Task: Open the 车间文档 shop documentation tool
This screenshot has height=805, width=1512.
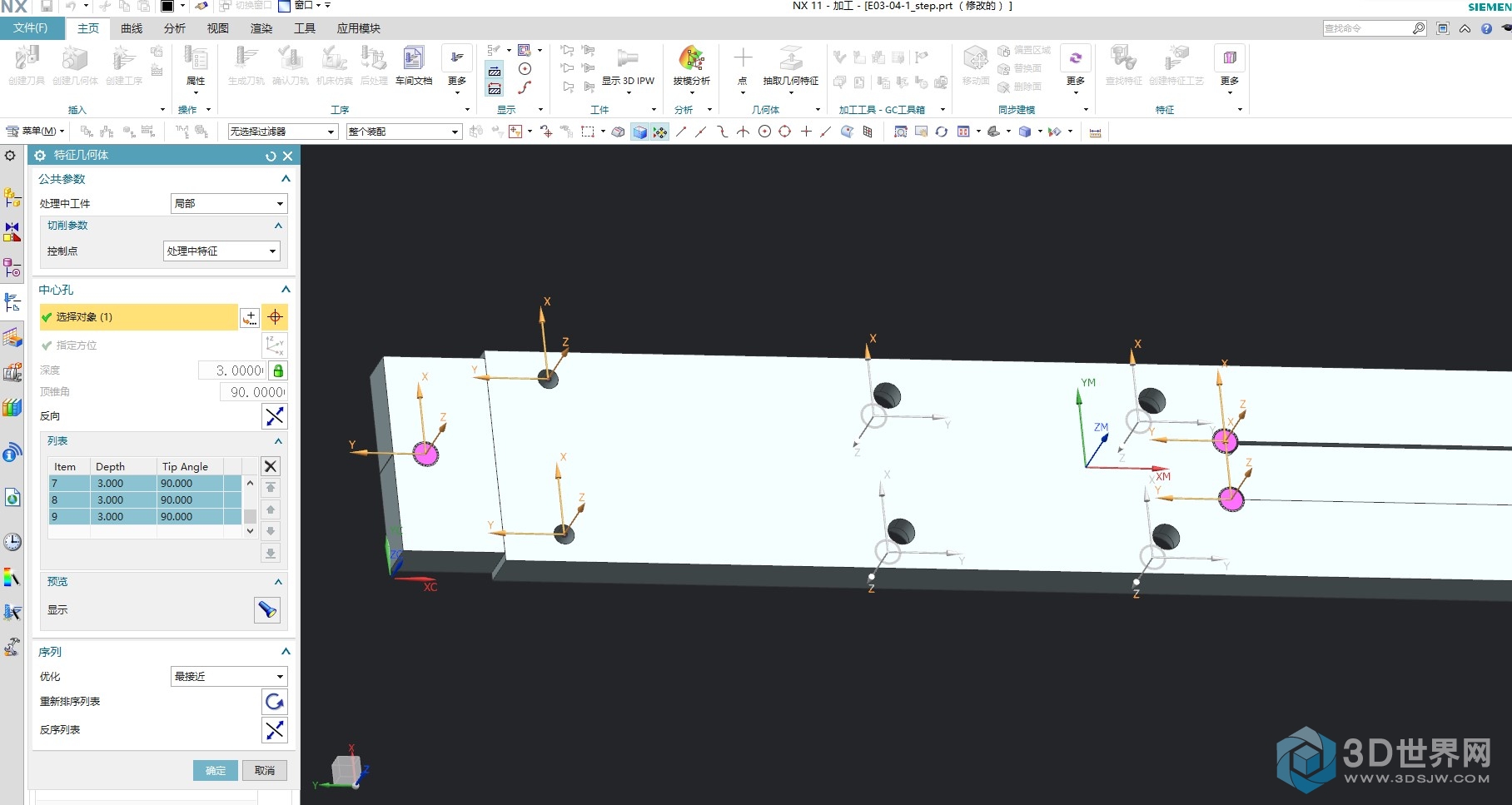Action: [x=413, y=65]
